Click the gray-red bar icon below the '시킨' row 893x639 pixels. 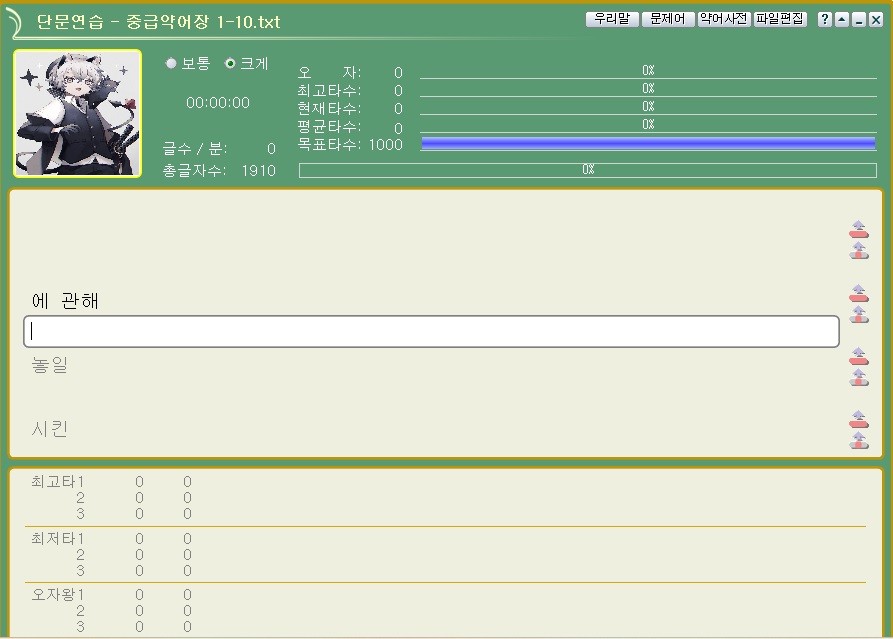point(859,441)
